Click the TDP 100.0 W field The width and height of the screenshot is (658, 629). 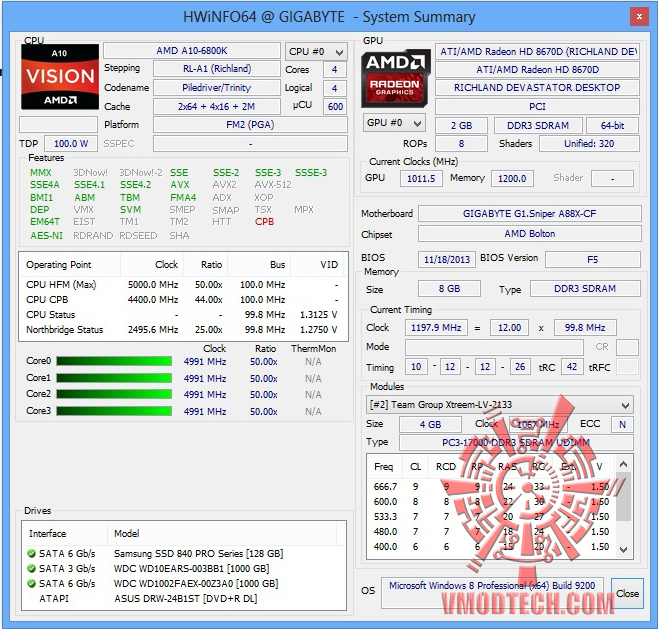point(71,144)
